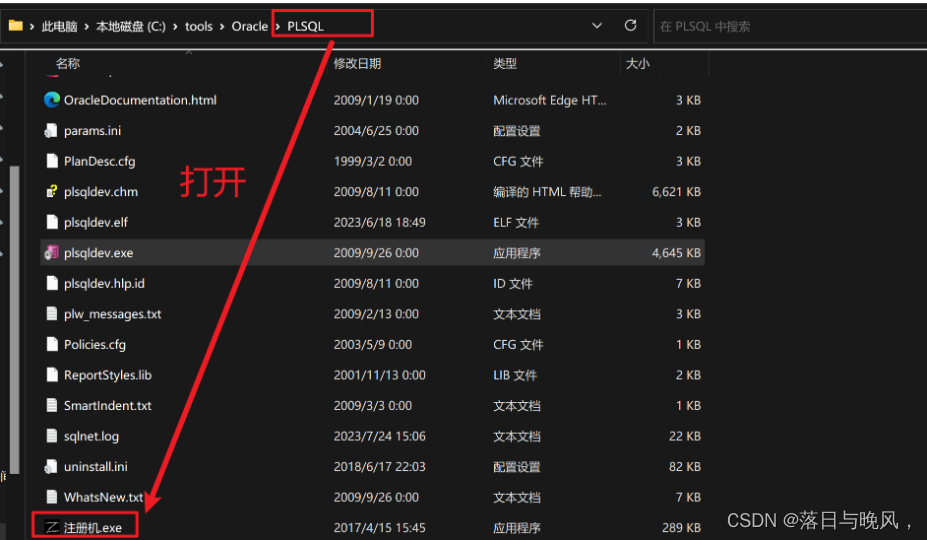
Task: Click the sqlnet.log file icon
Action: (52, 436)
